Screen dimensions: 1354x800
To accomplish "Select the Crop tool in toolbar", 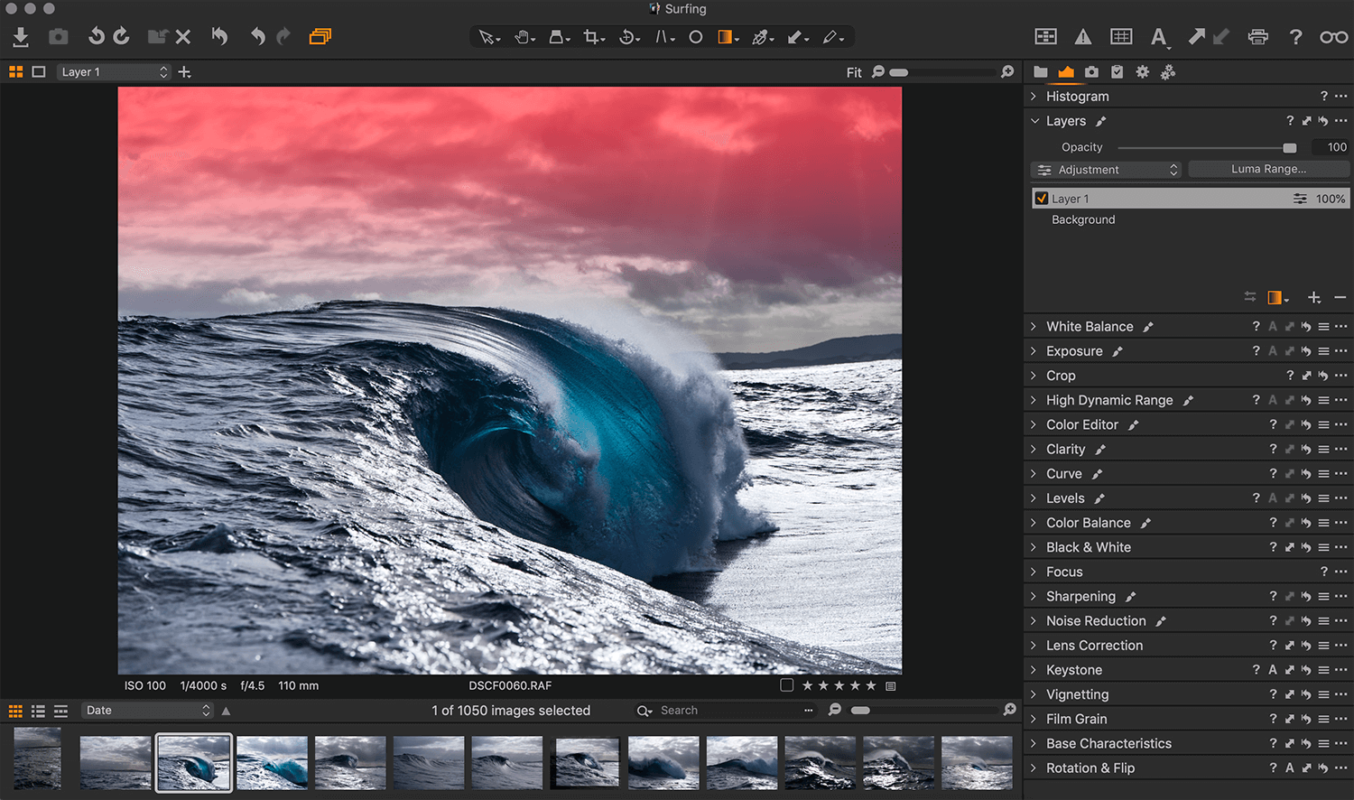I will (x=592, y=37).
